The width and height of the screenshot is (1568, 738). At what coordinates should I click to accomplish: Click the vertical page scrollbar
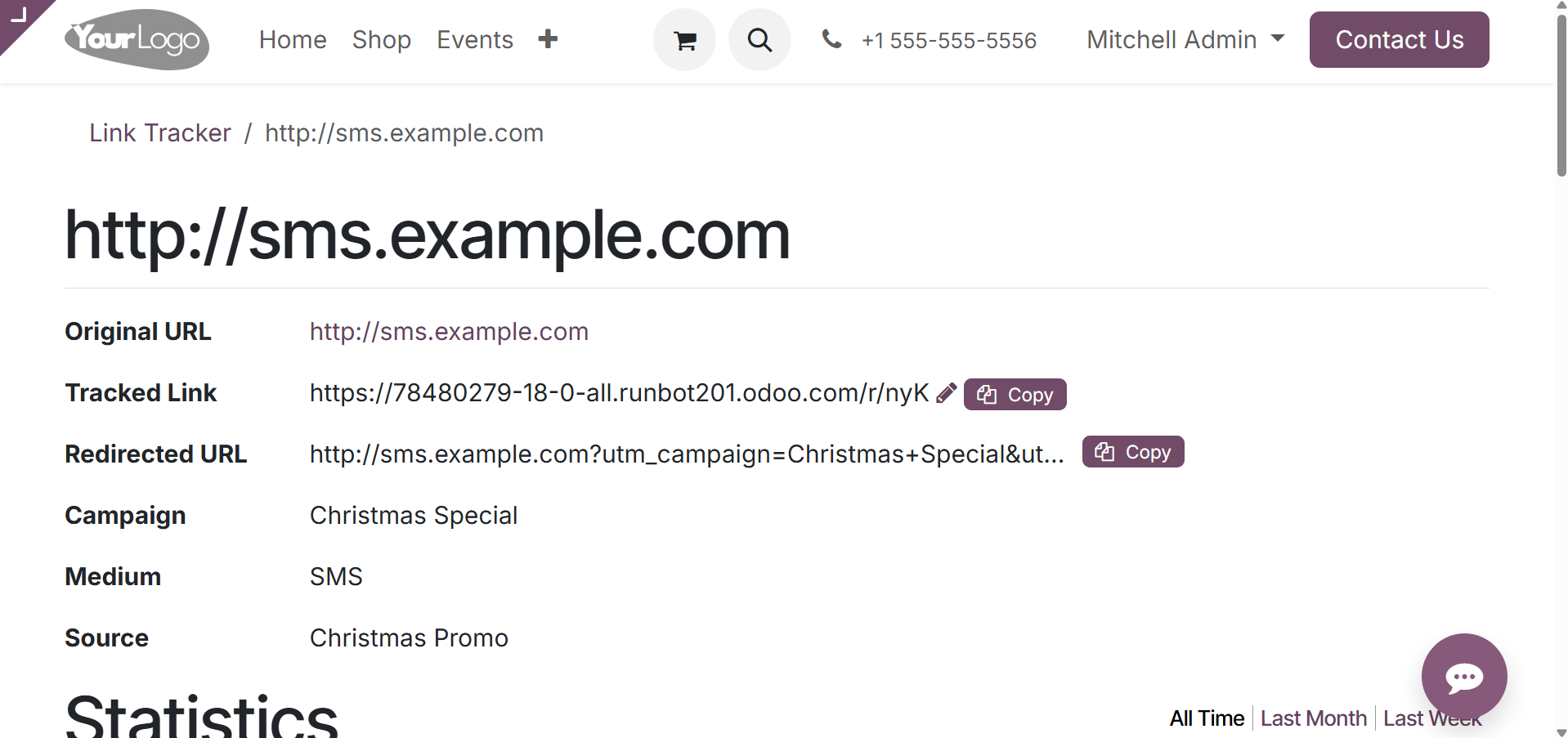coord(1561,98)
